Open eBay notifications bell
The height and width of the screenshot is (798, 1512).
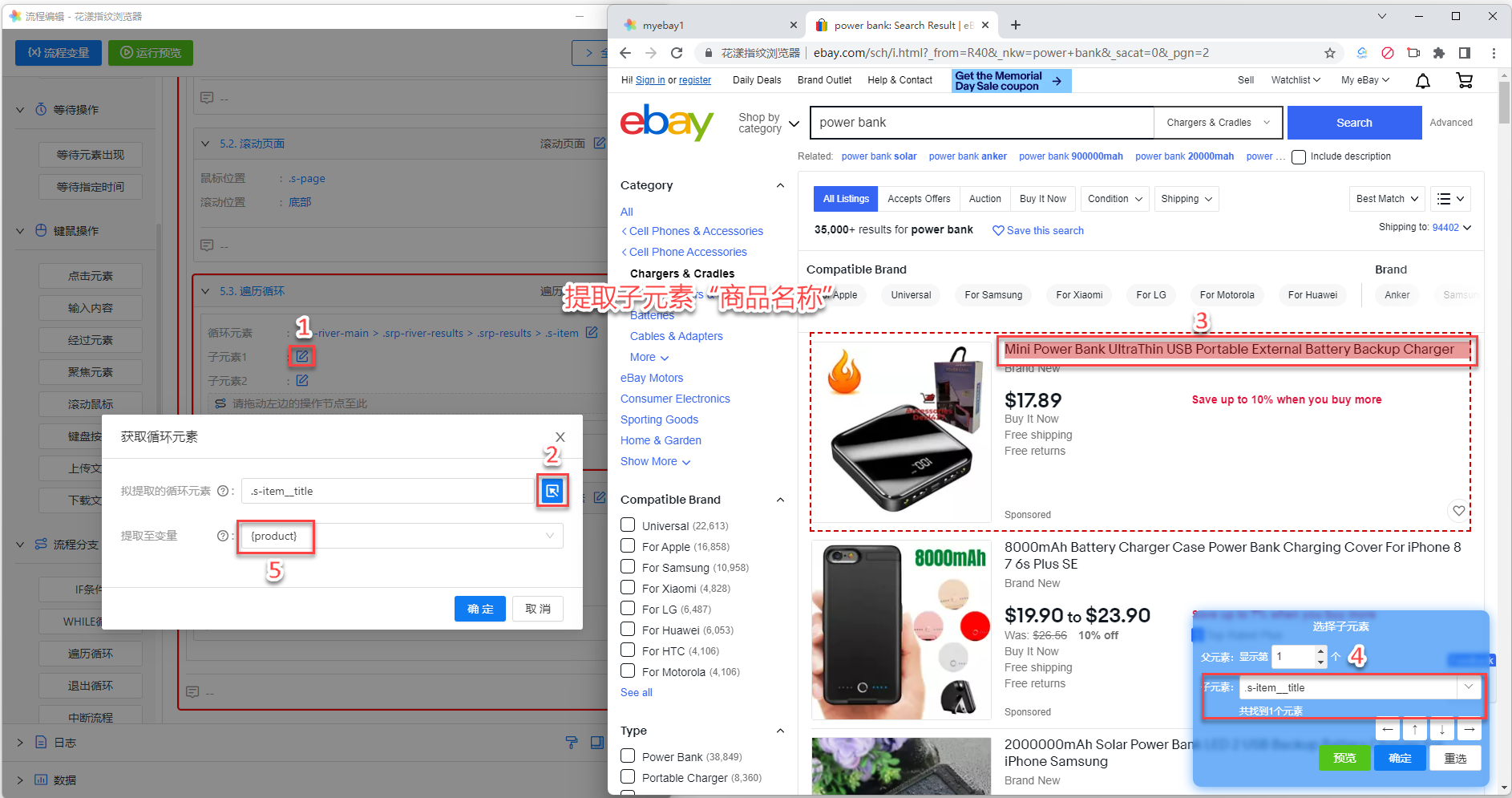coord(1423,80)
